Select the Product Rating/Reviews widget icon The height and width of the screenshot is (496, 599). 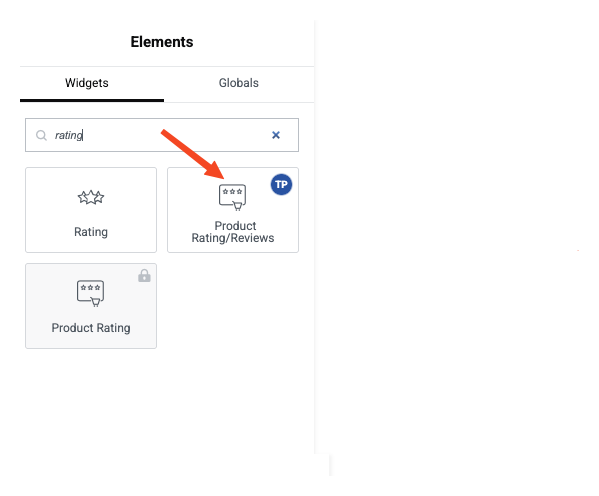pyautogui.click(x=232, y=197)
